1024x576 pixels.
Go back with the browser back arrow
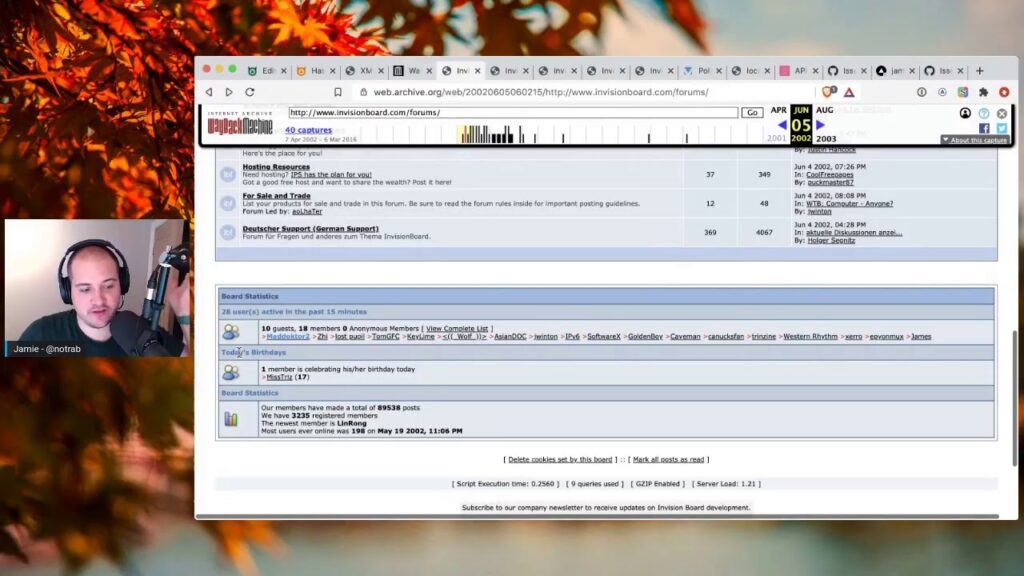(x=209, y=92)
